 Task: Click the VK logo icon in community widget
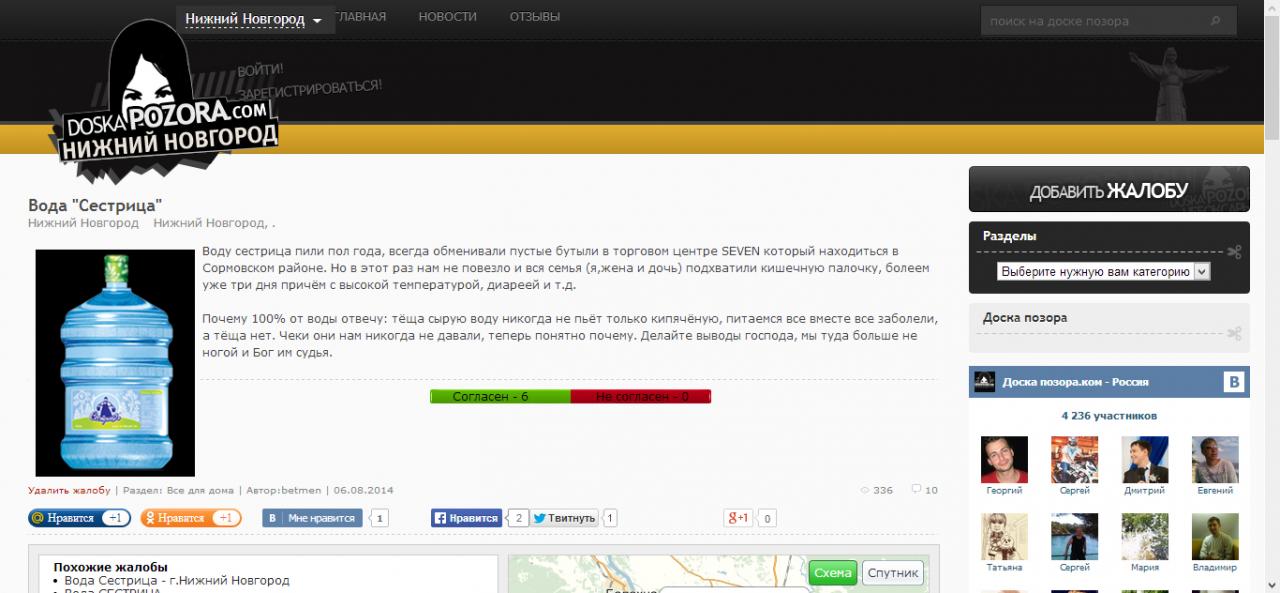tap(1234, 382)
